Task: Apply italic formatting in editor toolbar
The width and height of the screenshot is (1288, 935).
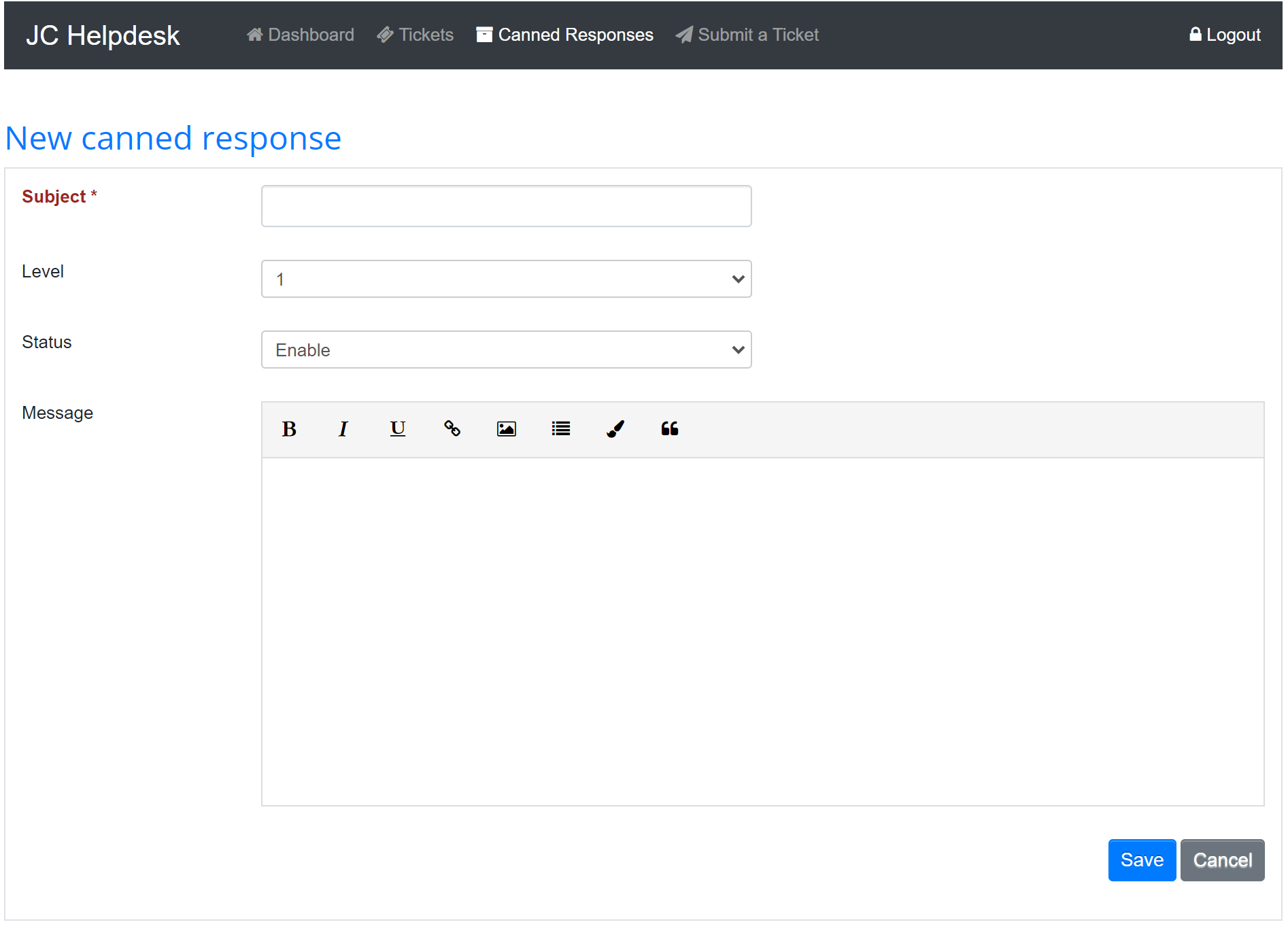Action: [343, 429]
